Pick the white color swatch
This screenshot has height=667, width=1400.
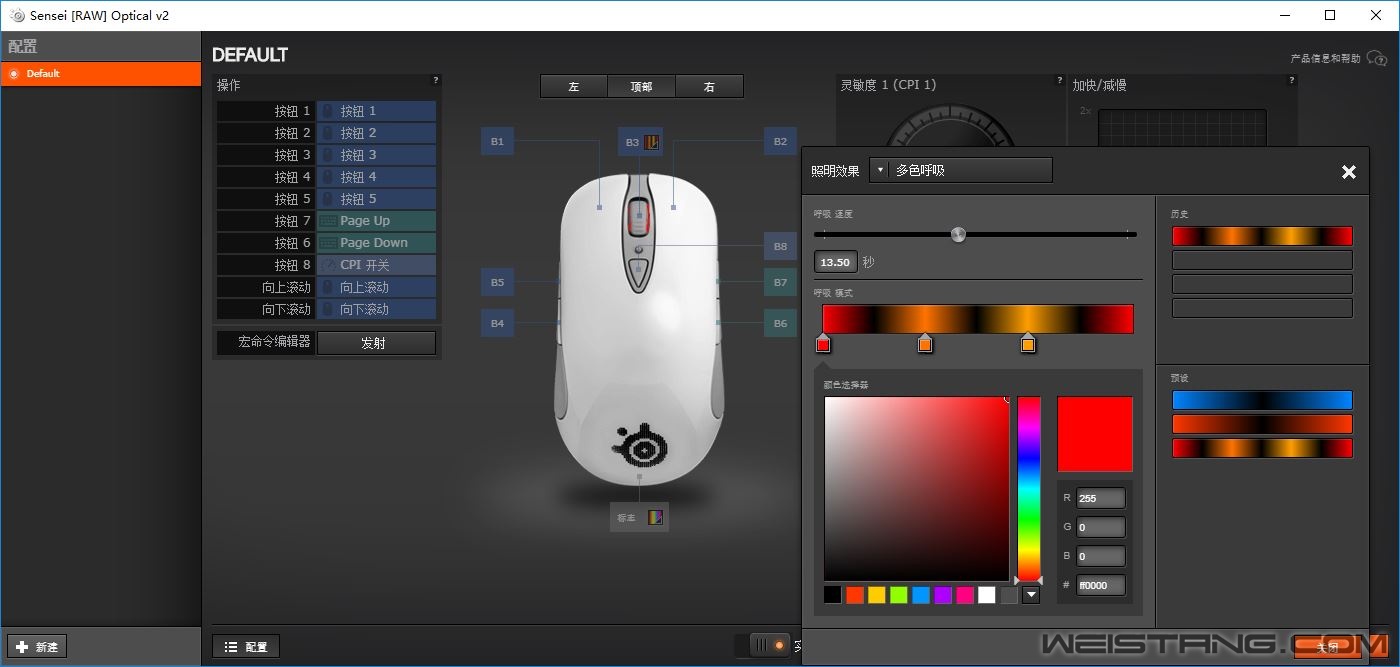(x=987, y=595)
